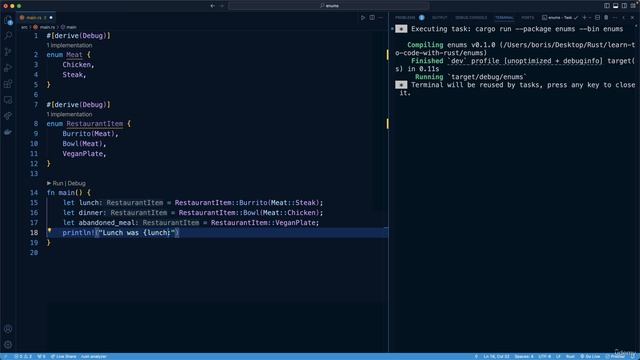Click '1 implementation' lens above enum RestaurantItem

click(x=69, y=114)
